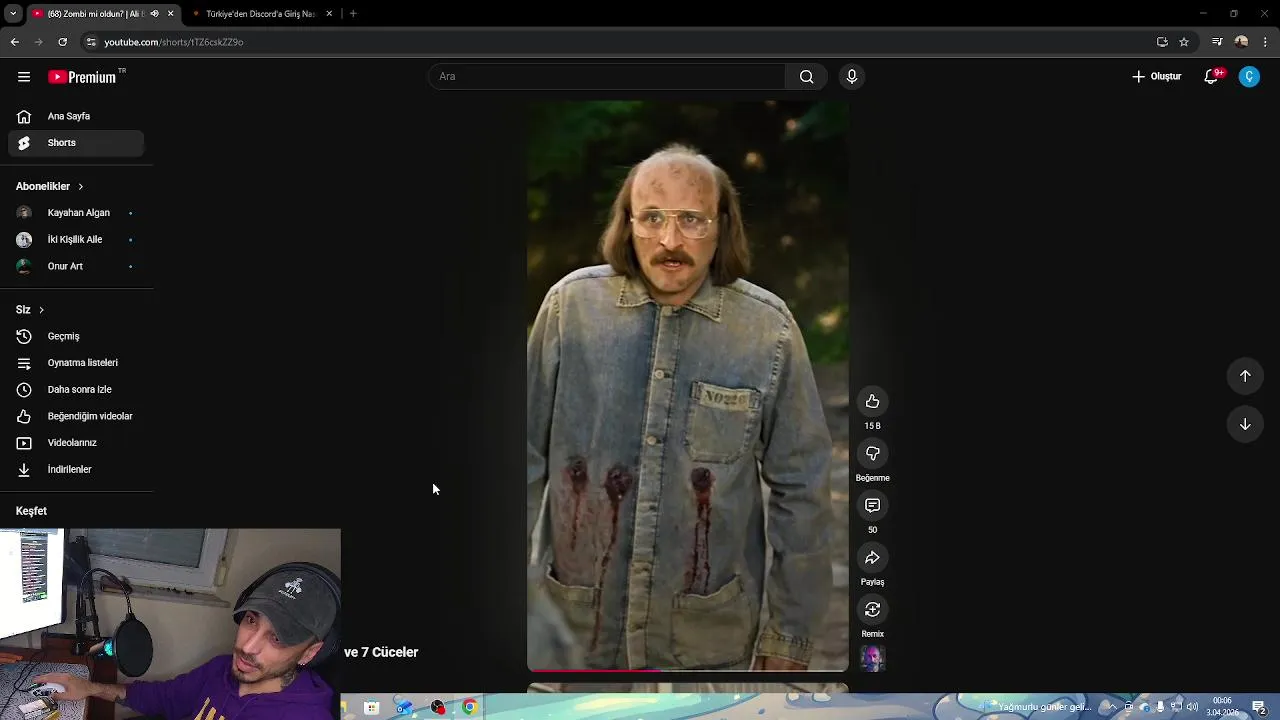Click the Chrome back arrow
Screen dimensions: 1280x720
tap(14, 42)
